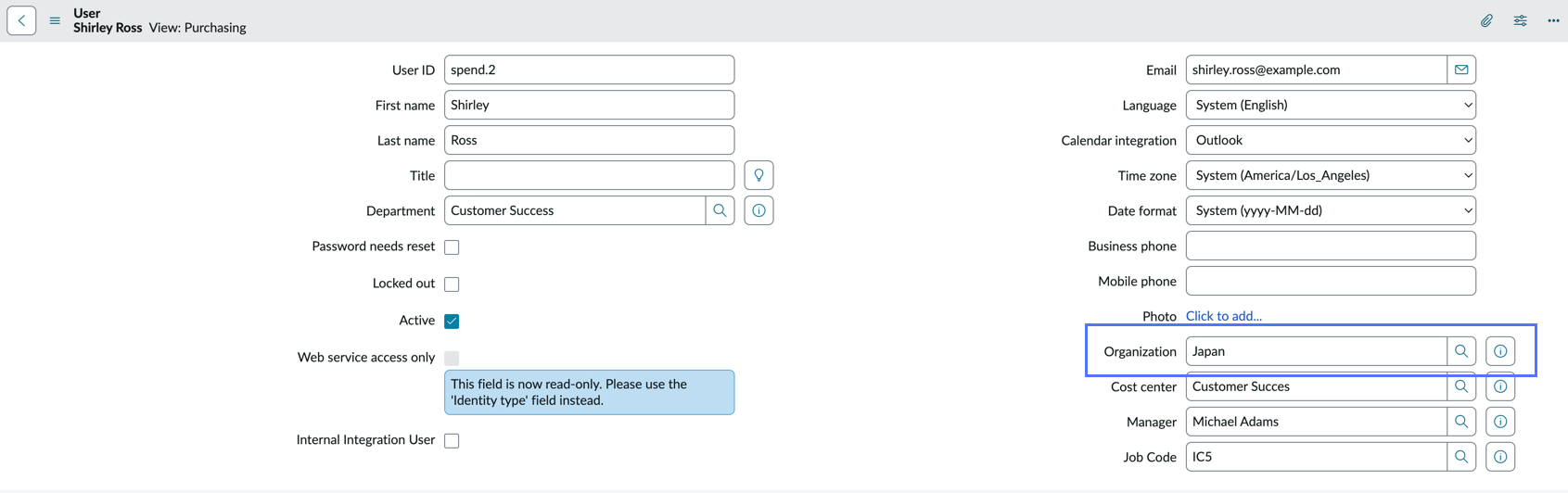Open the Language dropdown
1568x493 pixels.
(x=1331, y=105)
